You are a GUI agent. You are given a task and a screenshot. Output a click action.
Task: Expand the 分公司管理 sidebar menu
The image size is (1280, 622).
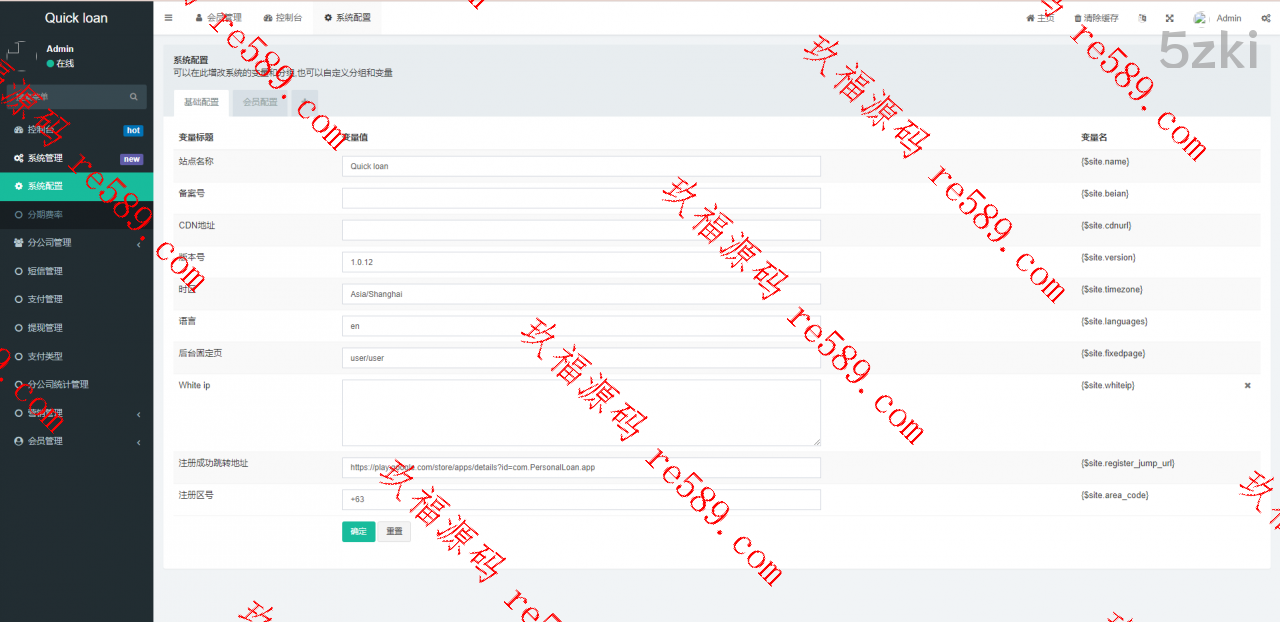point(76,242)
